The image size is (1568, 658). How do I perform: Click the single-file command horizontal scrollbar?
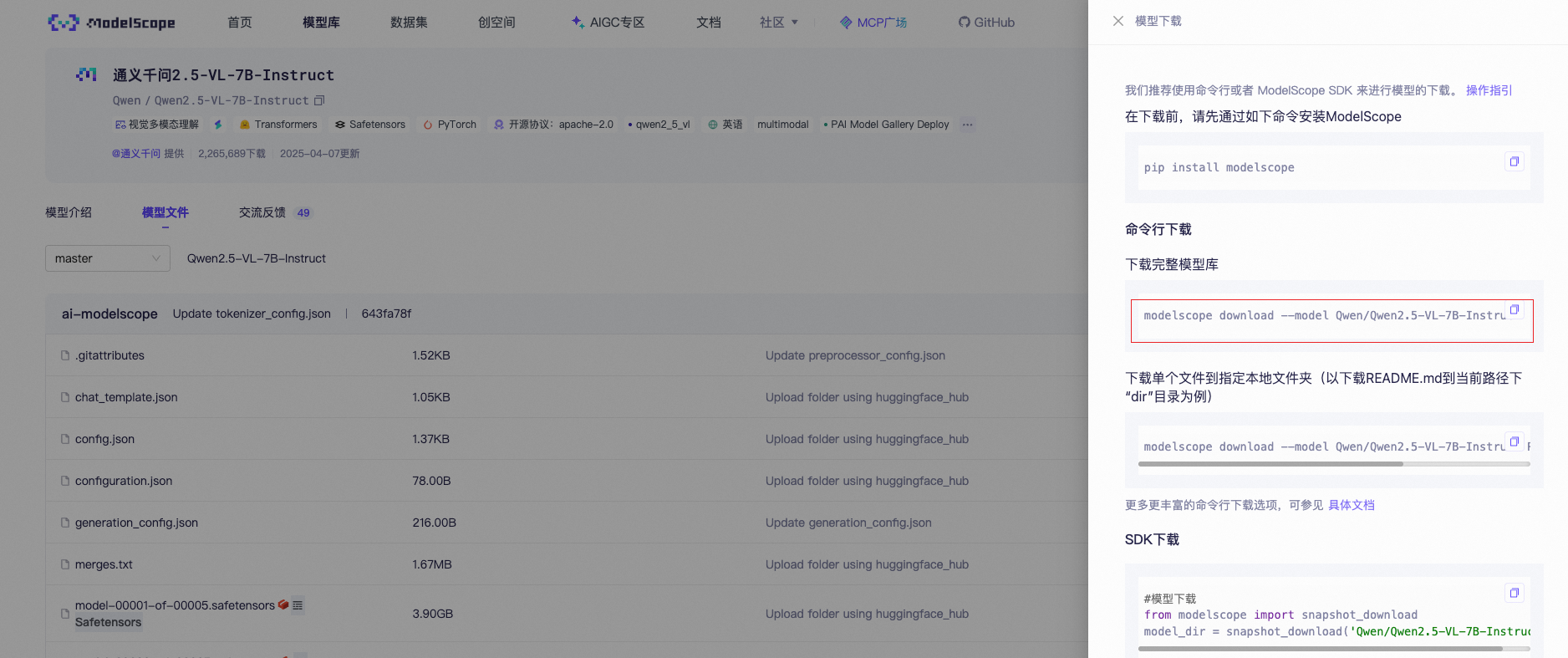click(1270, 464)
